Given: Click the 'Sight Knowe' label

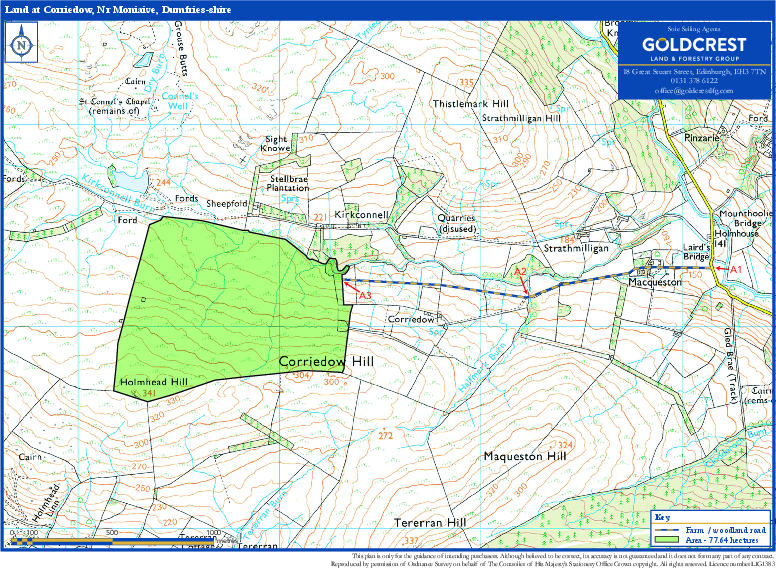Looking at the screenshot, I should pos(276,143).
